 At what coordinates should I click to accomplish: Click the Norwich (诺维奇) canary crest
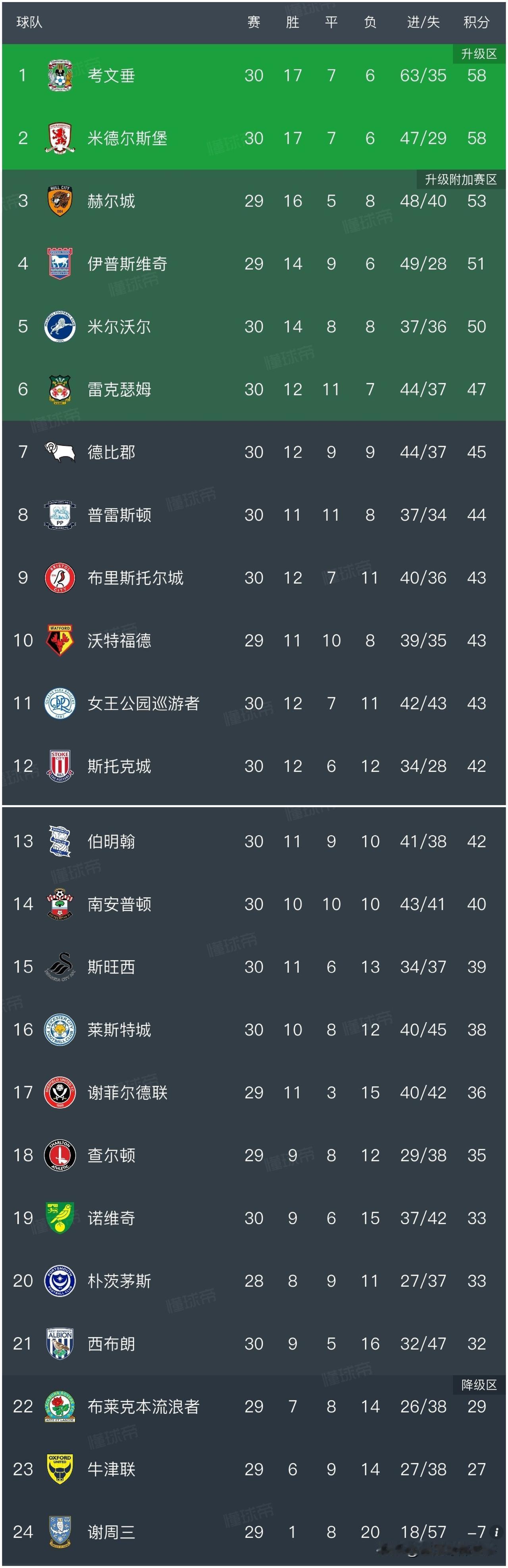point(60,1218)
